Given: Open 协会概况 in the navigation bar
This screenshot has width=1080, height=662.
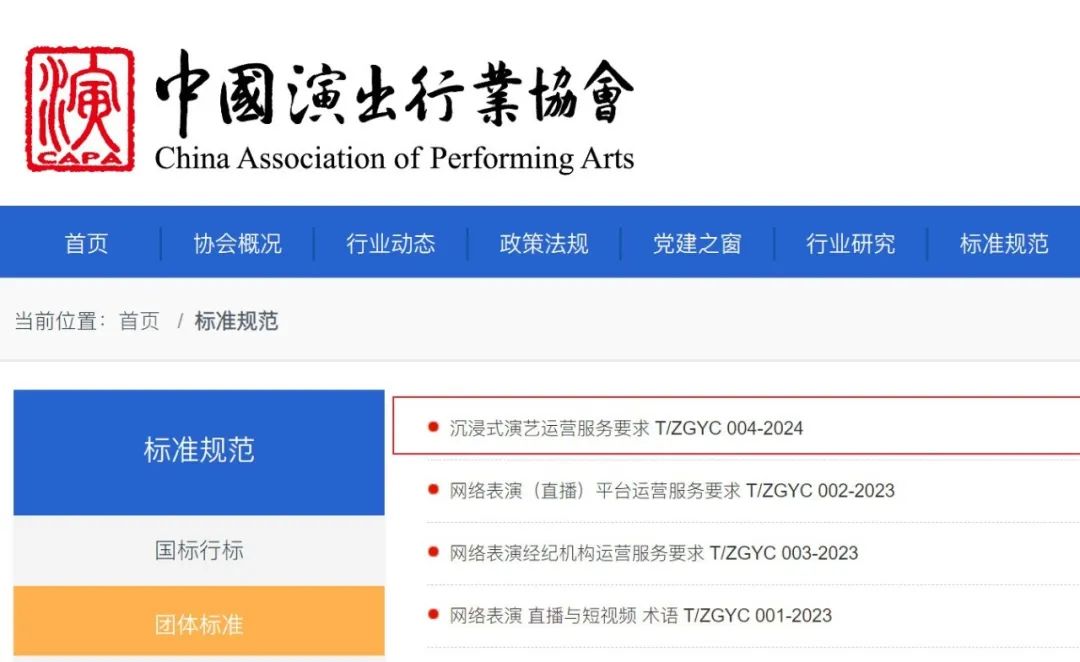Looking at the screenshot, I should pyautogui.click(x=237, y=243).
